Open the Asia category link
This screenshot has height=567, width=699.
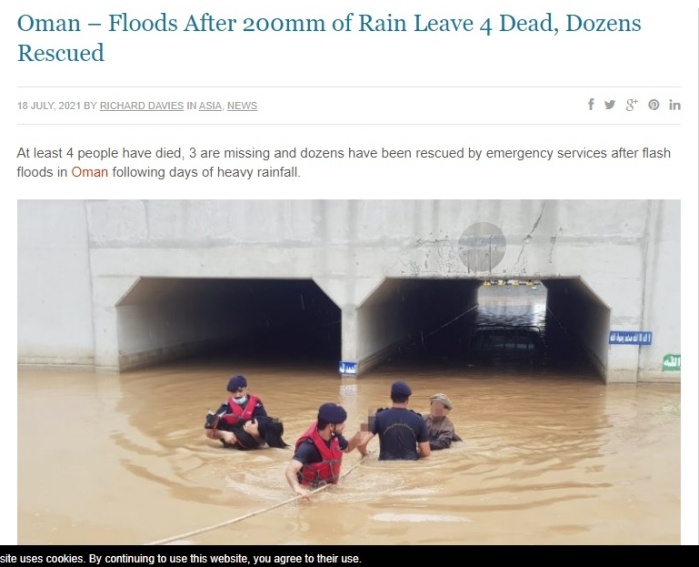210,106
